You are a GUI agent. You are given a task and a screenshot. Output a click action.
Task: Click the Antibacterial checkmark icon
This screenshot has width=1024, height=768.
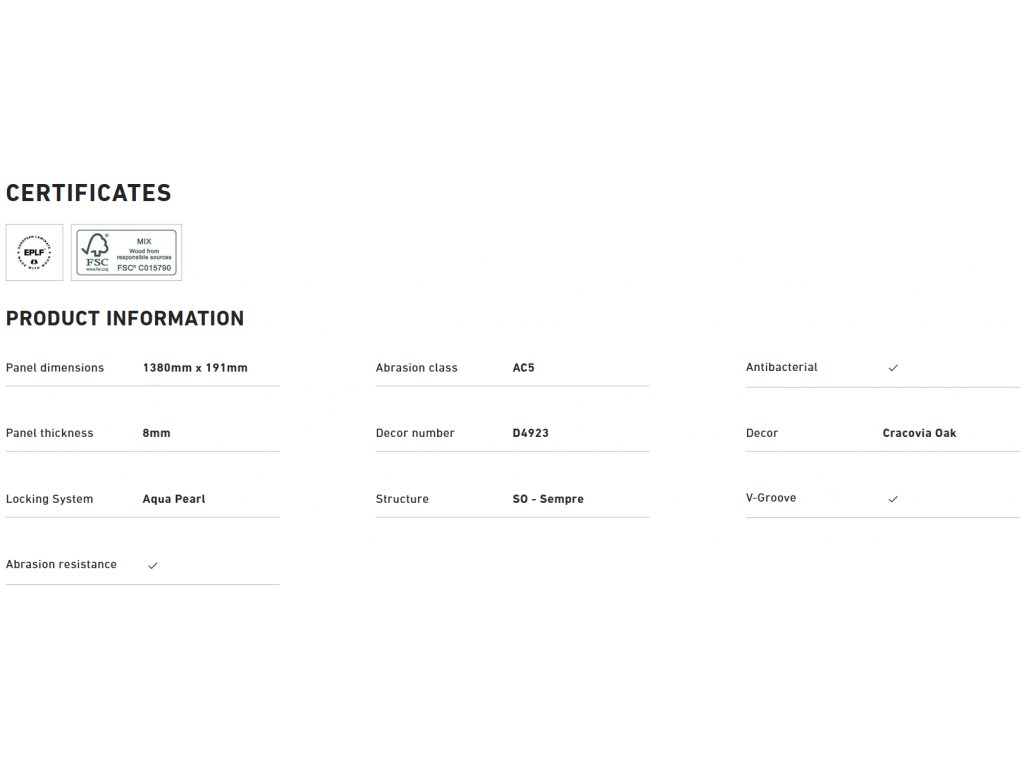[893, 368]
